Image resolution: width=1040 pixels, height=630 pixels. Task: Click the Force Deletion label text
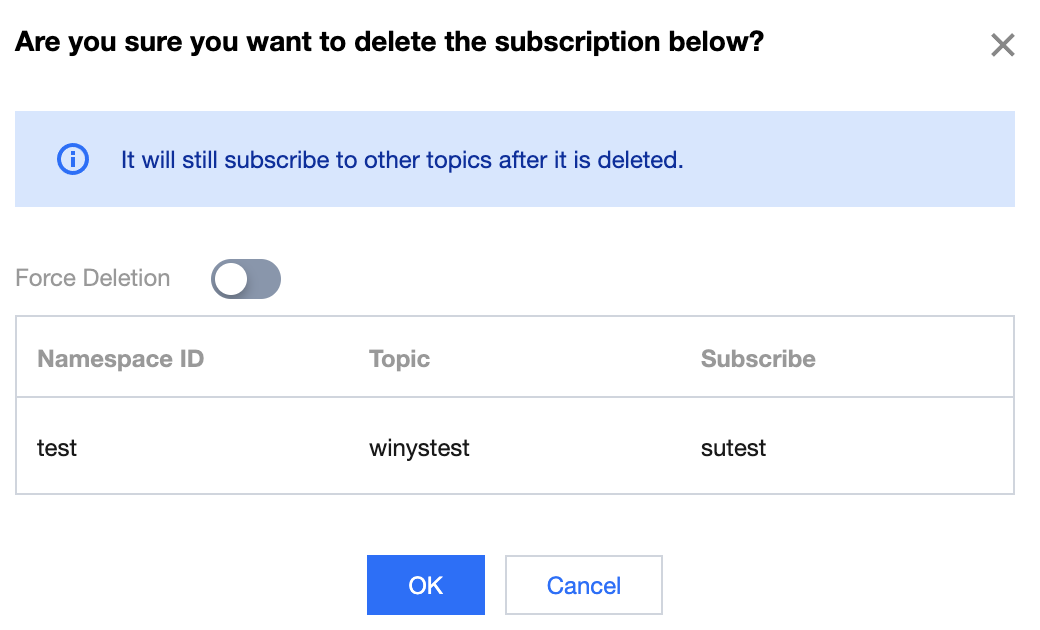pyautogui.click(x=93, y=278)
